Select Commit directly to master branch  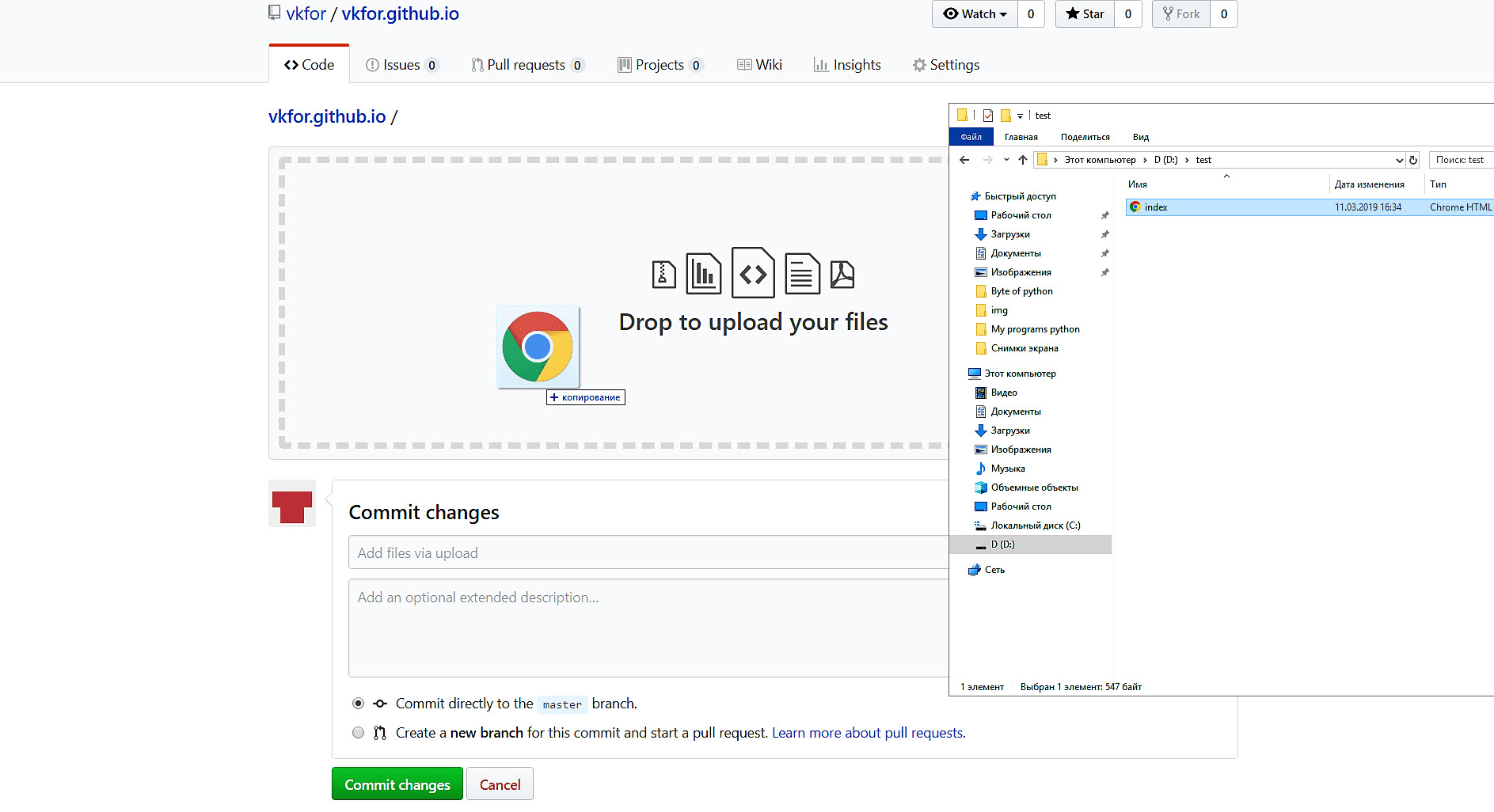[359, 704]
